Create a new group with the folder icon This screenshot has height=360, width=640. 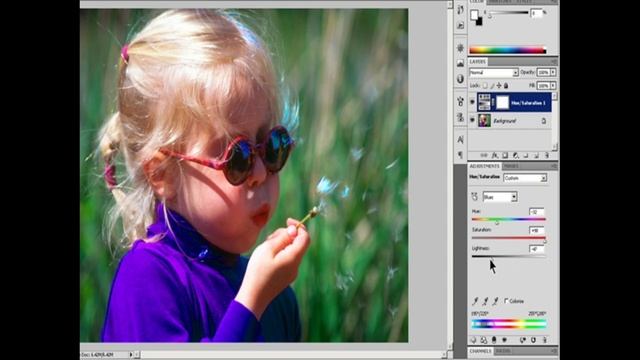coord(526,156)
